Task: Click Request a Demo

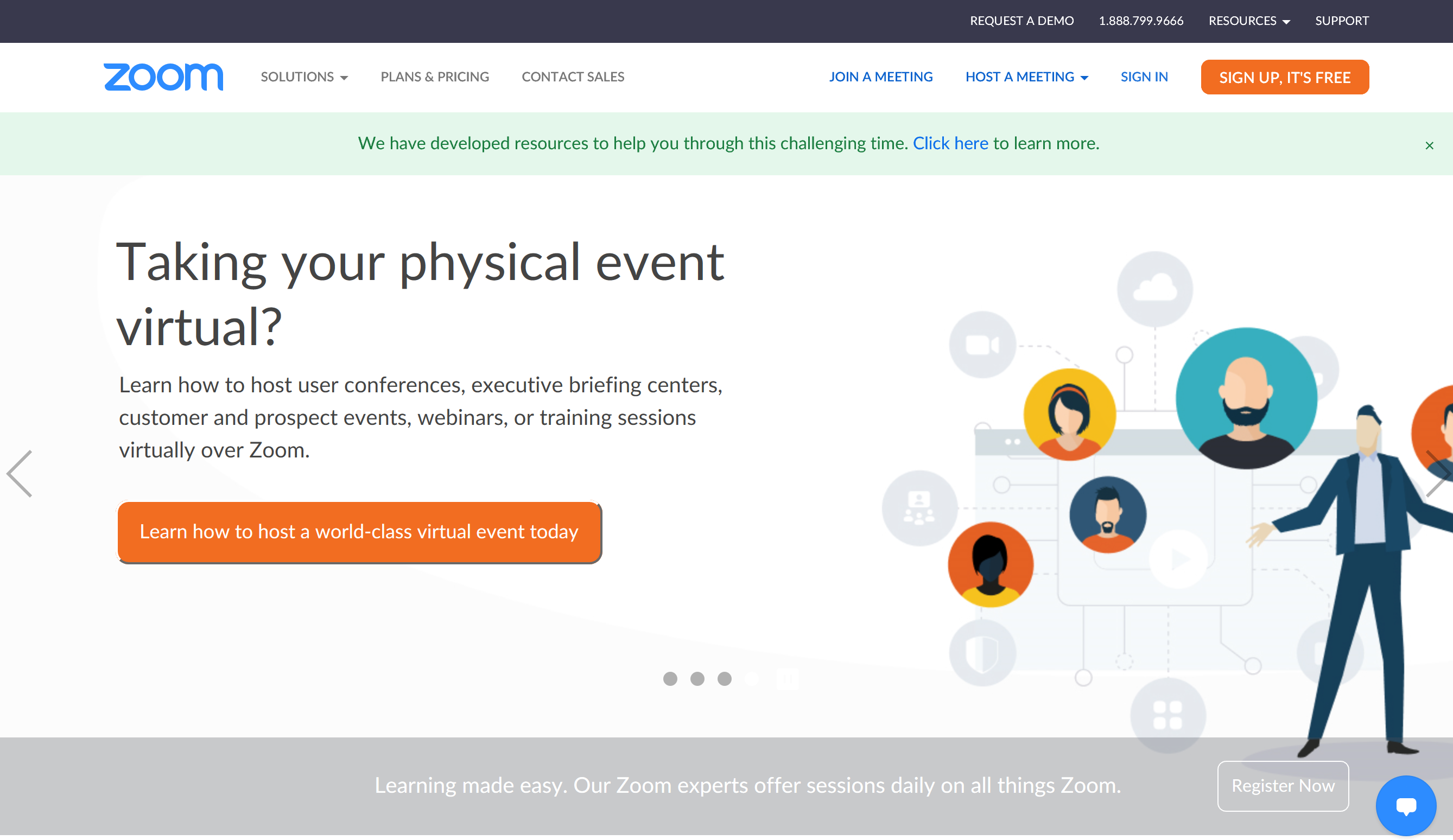Action: click(1021, 21)
